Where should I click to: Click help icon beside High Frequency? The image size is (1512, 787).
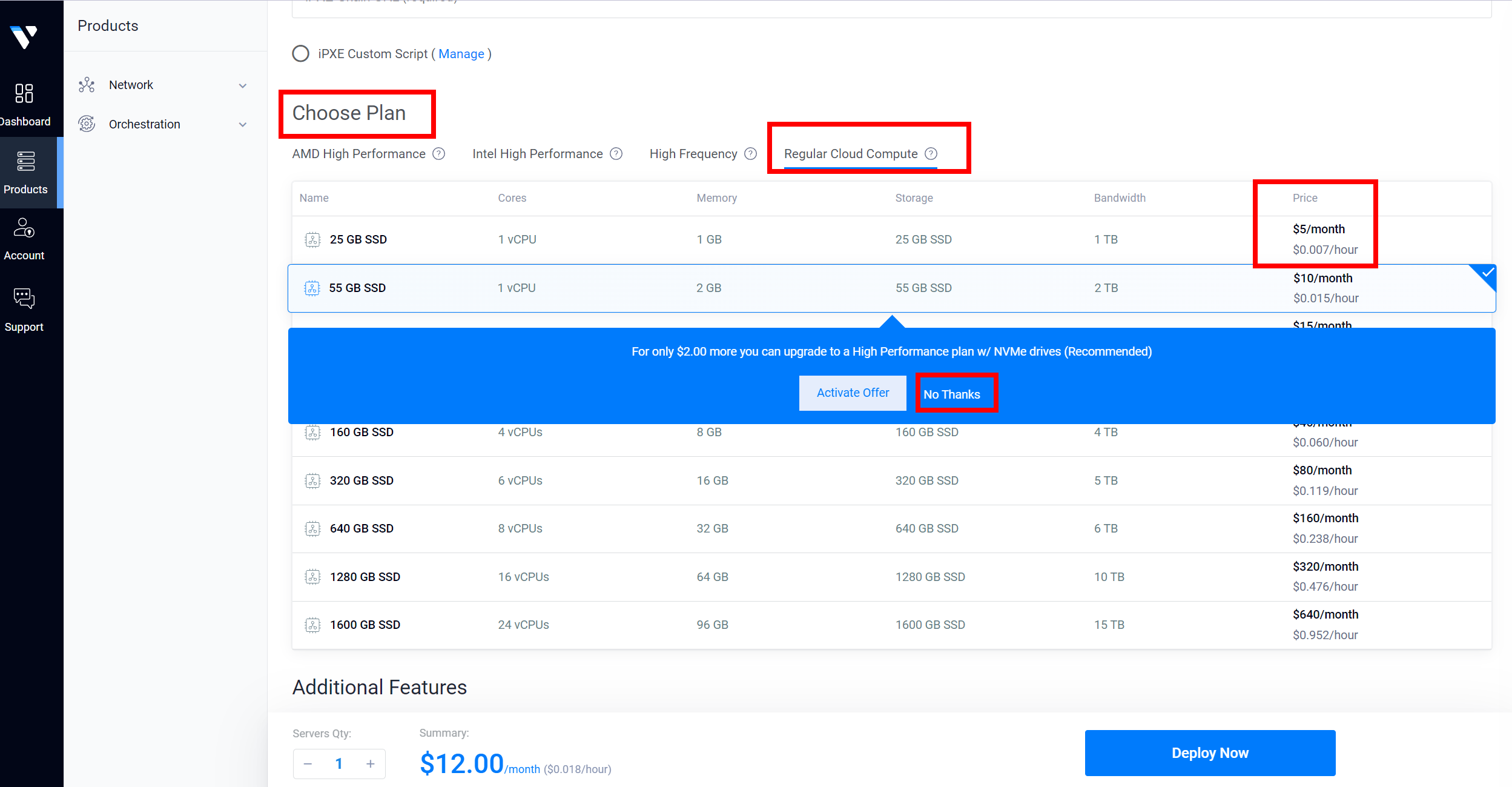point(750,154)
